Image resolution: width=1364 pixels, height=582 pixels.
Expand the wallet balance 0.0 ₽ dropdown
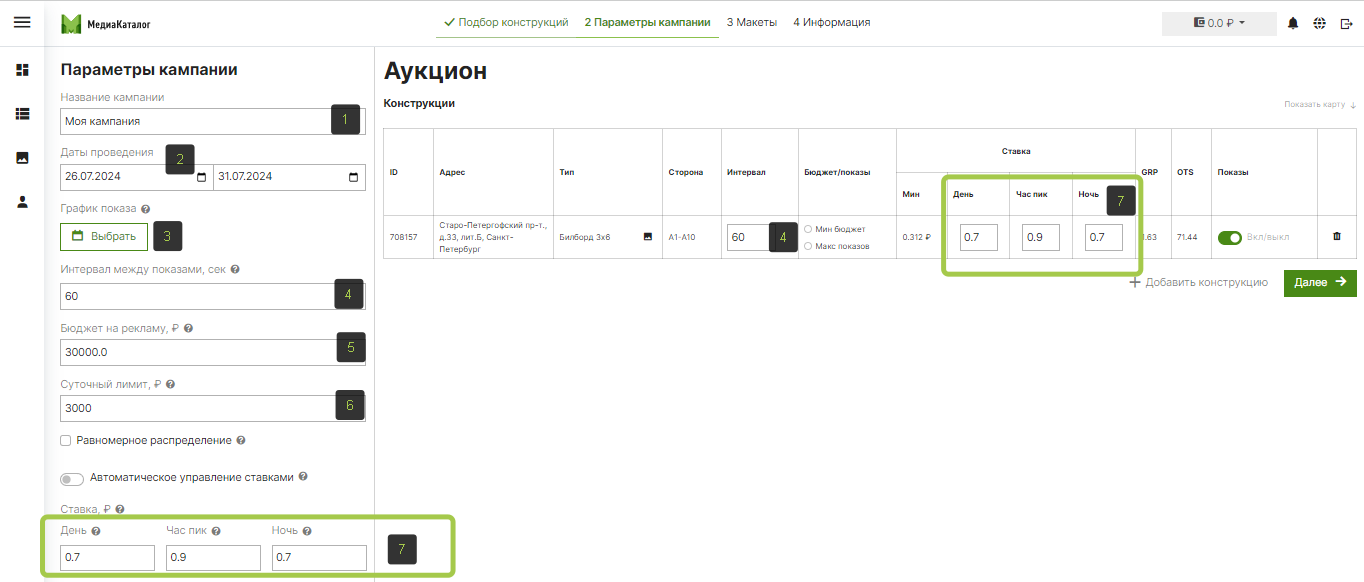(x=1219, y=23)
